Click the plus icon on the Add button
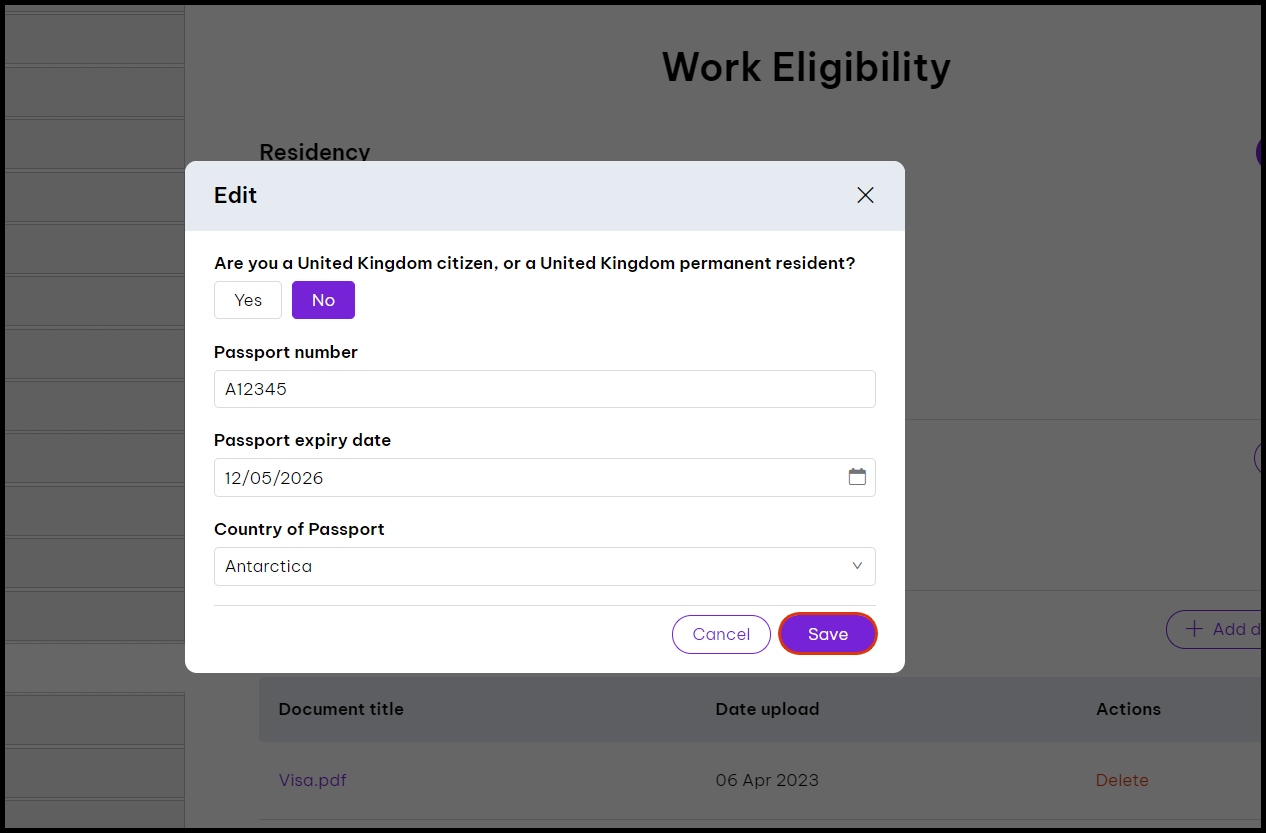1266x833 pixels. [1193, 629]
